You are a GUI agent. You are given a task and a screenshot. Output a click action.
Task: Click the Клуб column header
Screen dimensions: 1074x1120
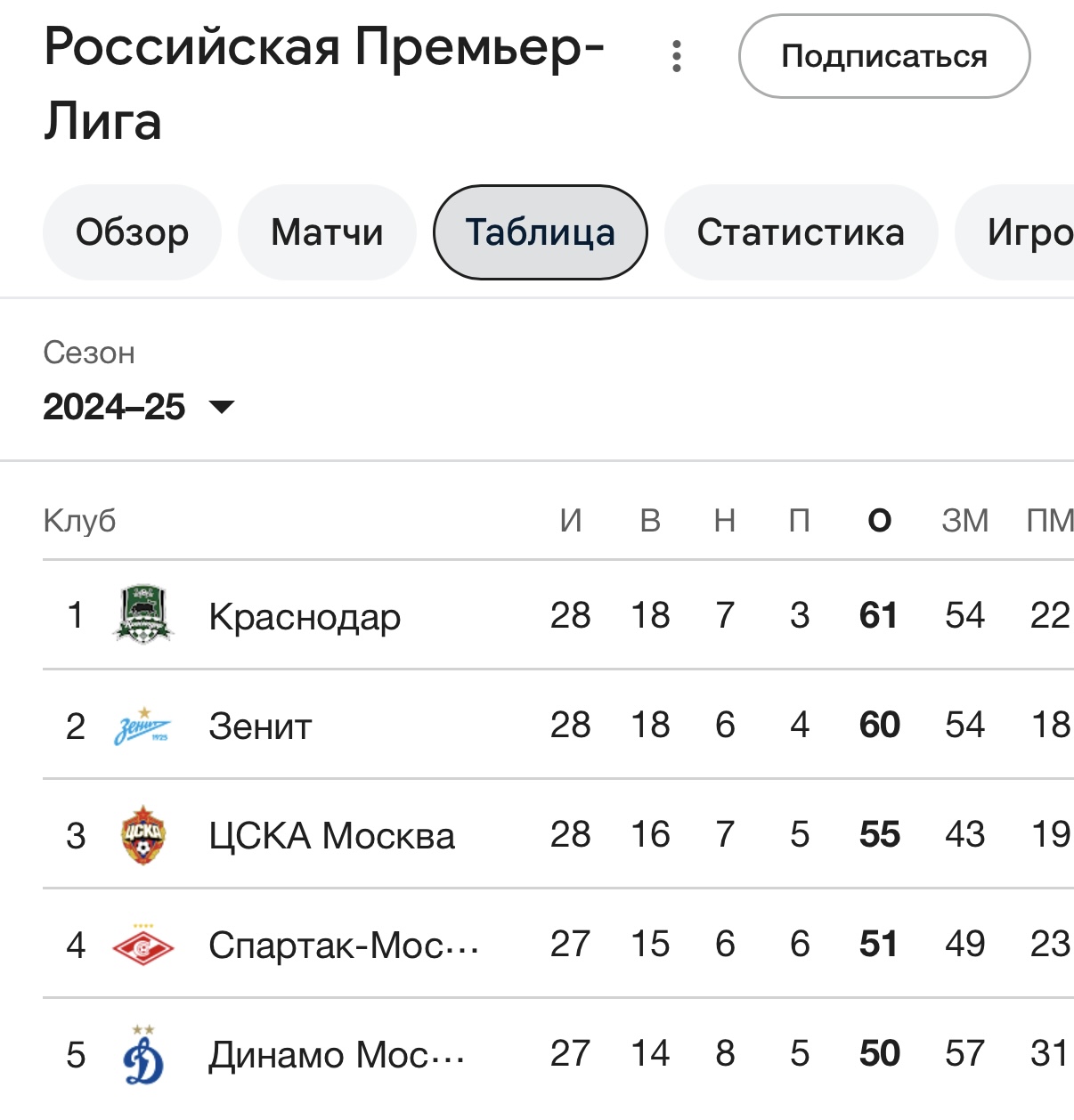click(x=79, y=521)
